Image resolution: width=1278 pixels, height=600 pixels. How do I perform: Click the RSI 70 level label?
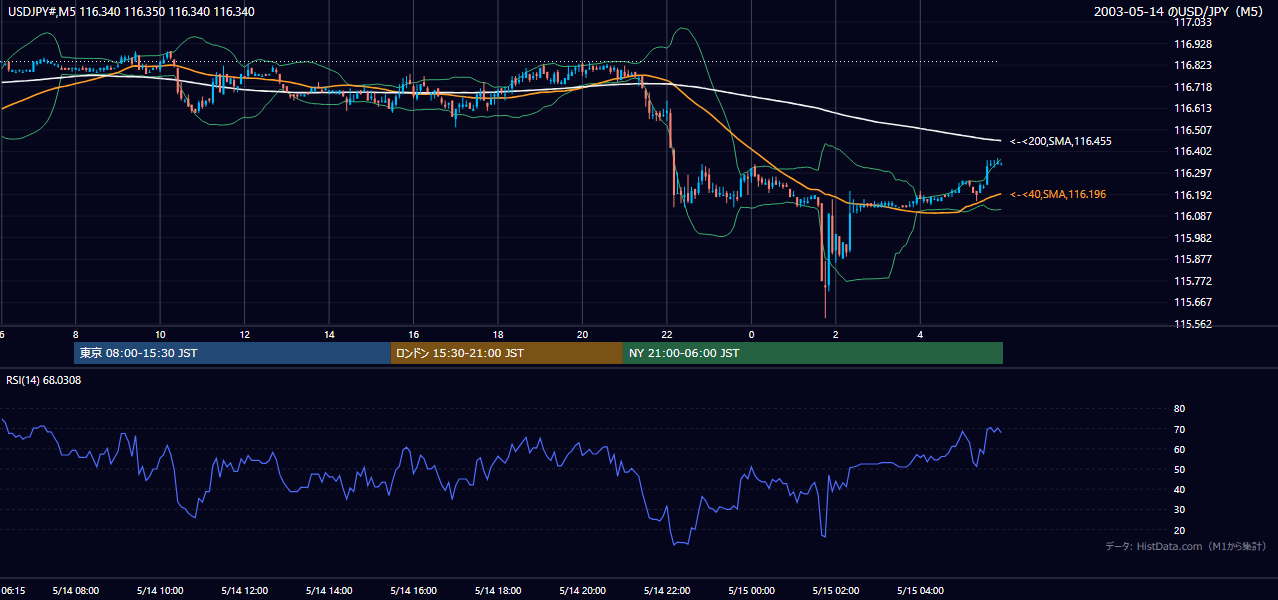pyautogui.click(x=1179, y=429)
